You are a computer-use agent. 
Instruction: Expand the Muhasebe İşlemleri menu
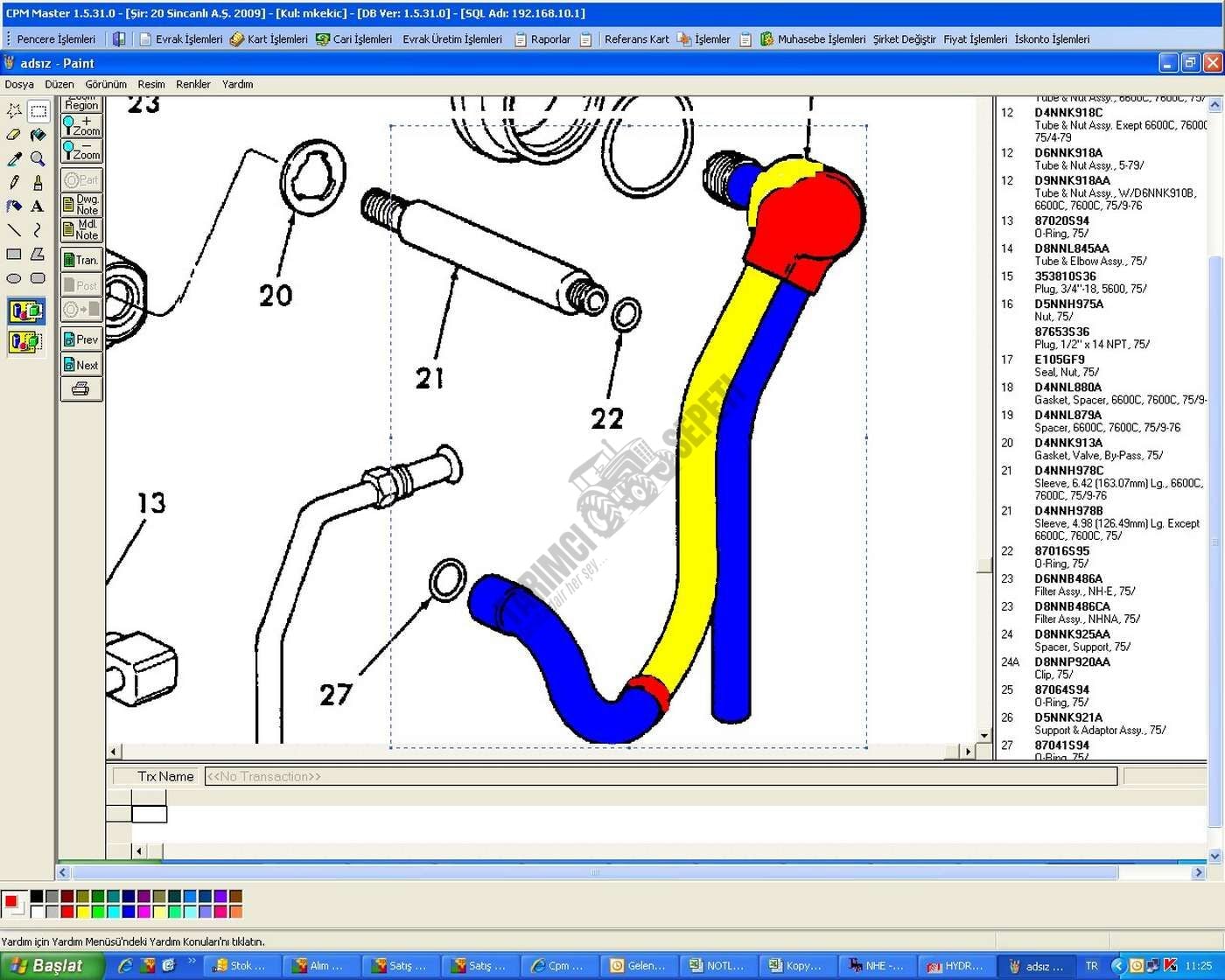(x=821, y=39)
